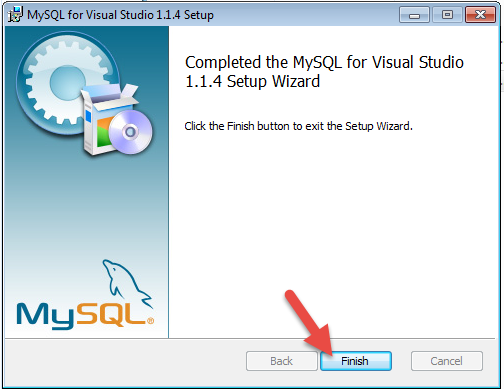Click the red arrow annotation pointing at Finish
504x389 pixels.
[310, 323]
